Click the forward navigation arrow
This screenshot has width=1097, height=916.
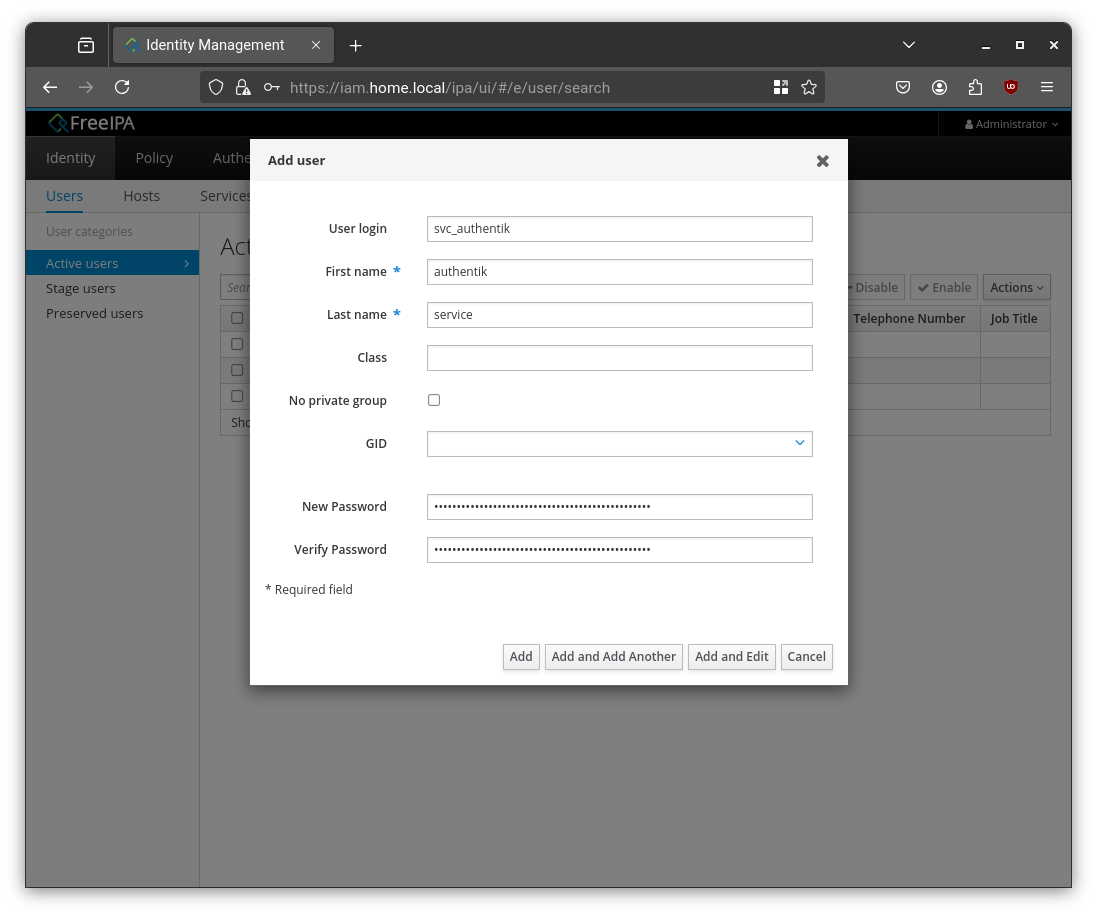pyautogui.click(x=86, y=87)
